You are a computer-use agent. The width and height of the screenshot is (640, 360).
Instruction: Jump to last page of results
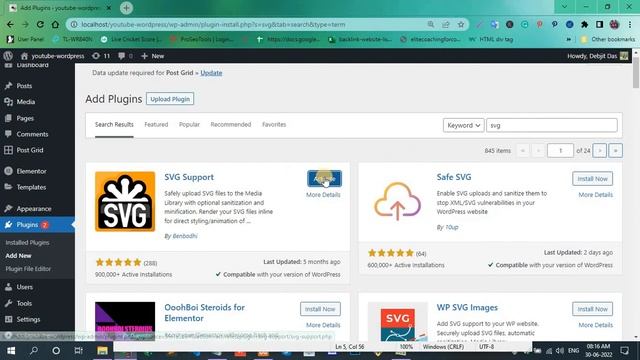tap(616, 151)
